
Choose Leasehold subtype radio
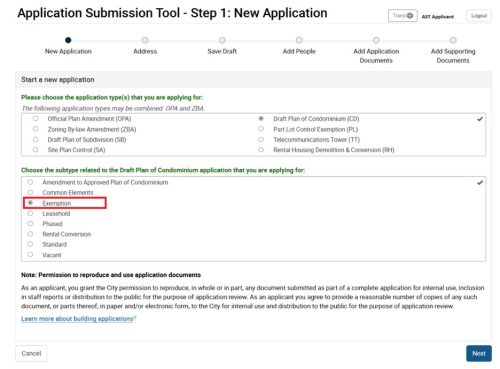point(30,213)
